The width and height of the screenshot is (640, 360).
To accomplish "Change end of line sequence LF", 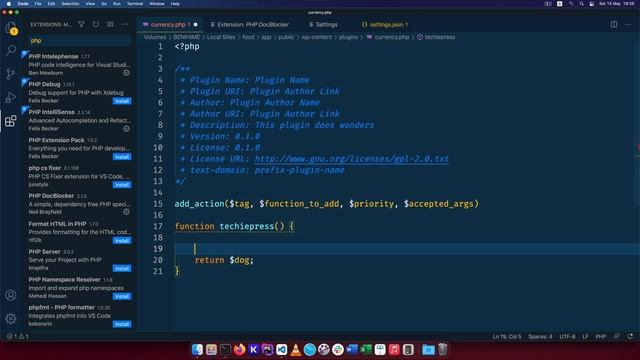I will (585, 336).
